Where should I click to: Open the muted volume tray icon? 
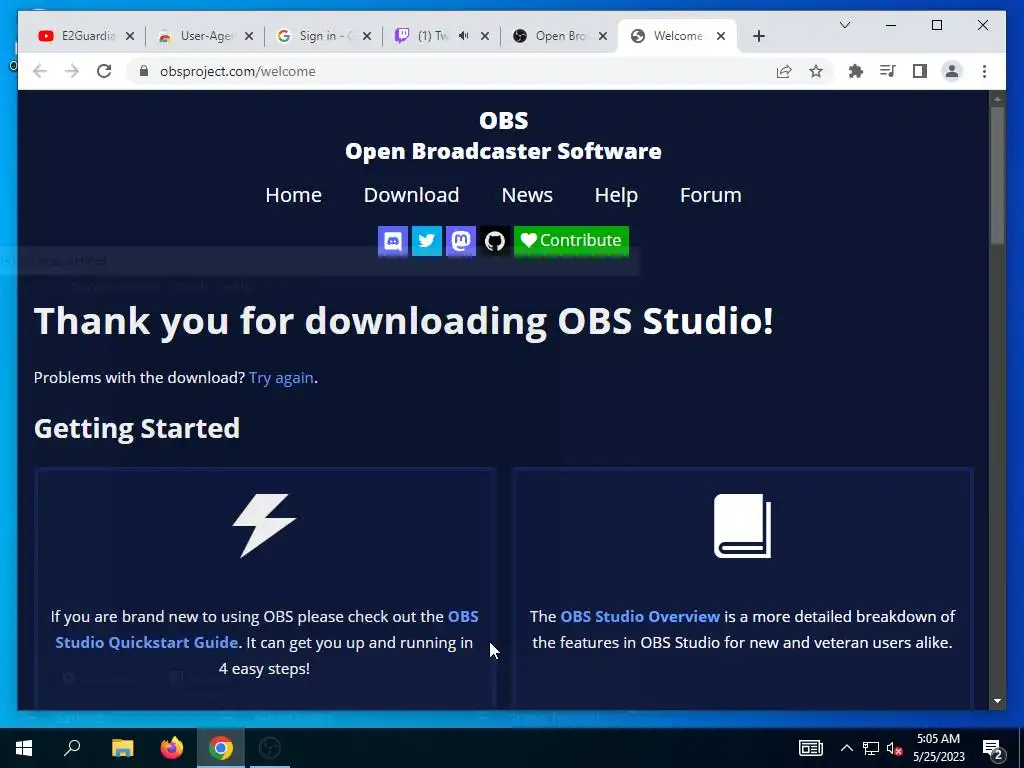click(895, 748)
